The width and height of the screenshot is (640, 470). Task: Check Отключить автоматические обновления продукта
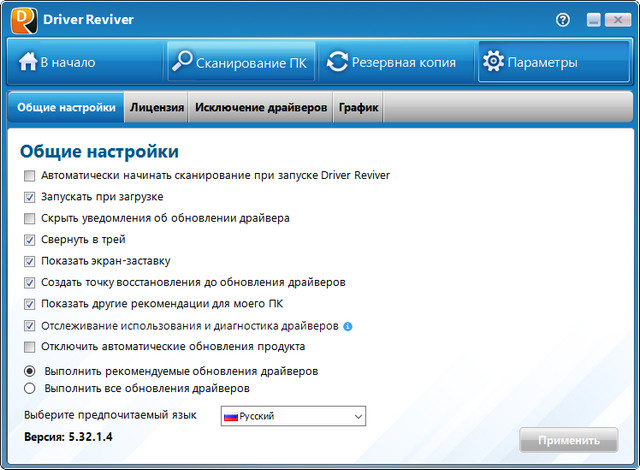click(30, 347)
